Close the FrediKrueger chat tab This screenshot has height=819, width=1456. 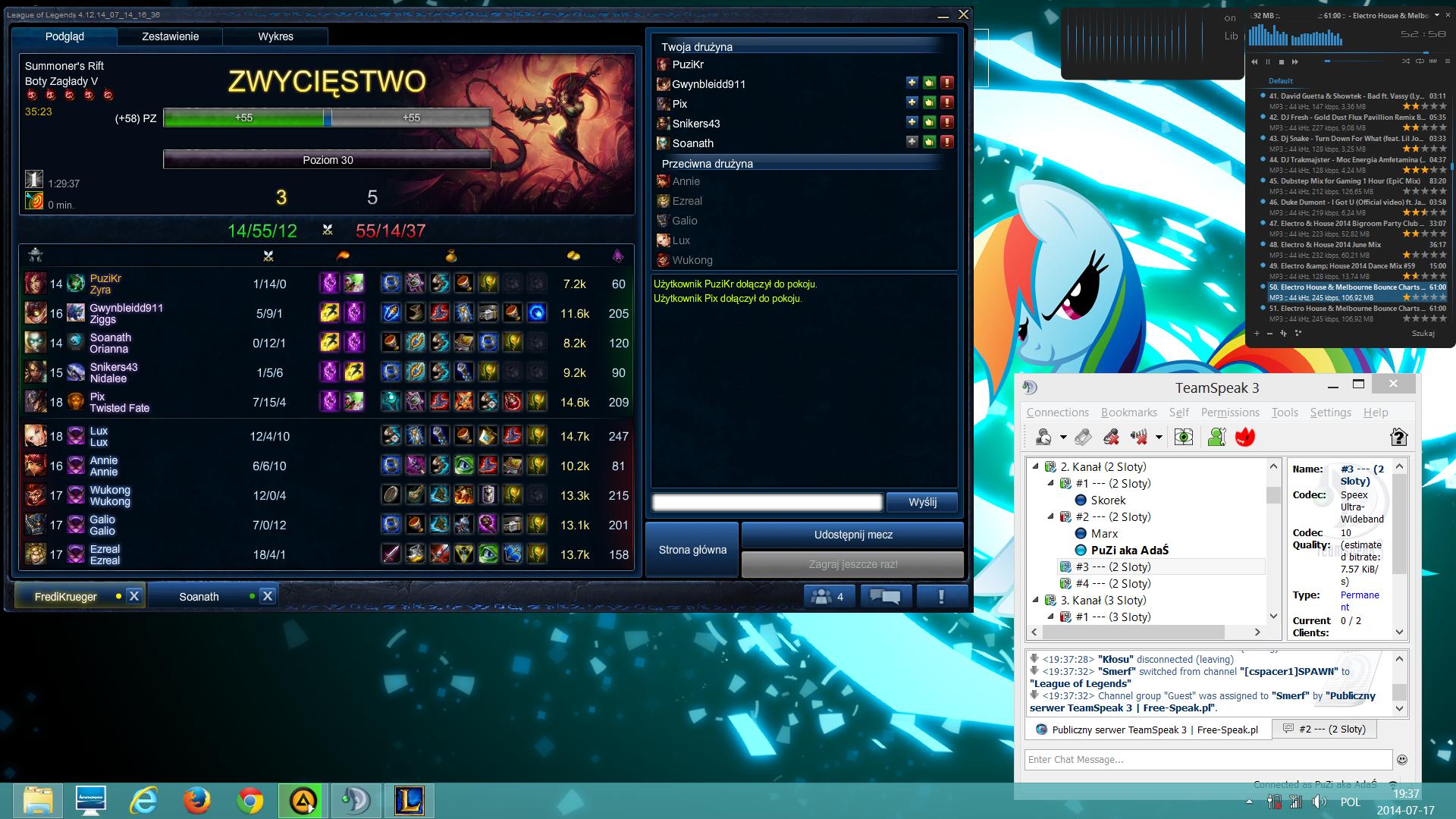pyautogui.click(x=133, y=596)
